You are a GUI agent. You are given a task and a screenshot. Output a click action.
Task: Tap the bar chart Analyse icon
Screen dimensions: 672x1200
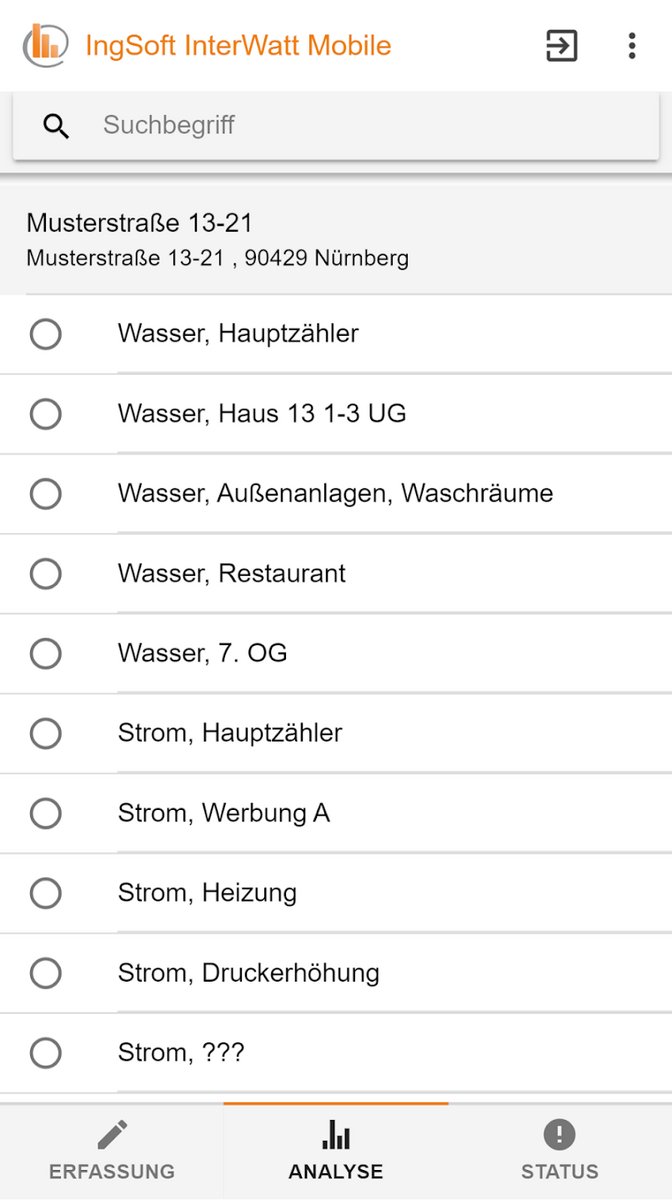(x=336, y=1135)
